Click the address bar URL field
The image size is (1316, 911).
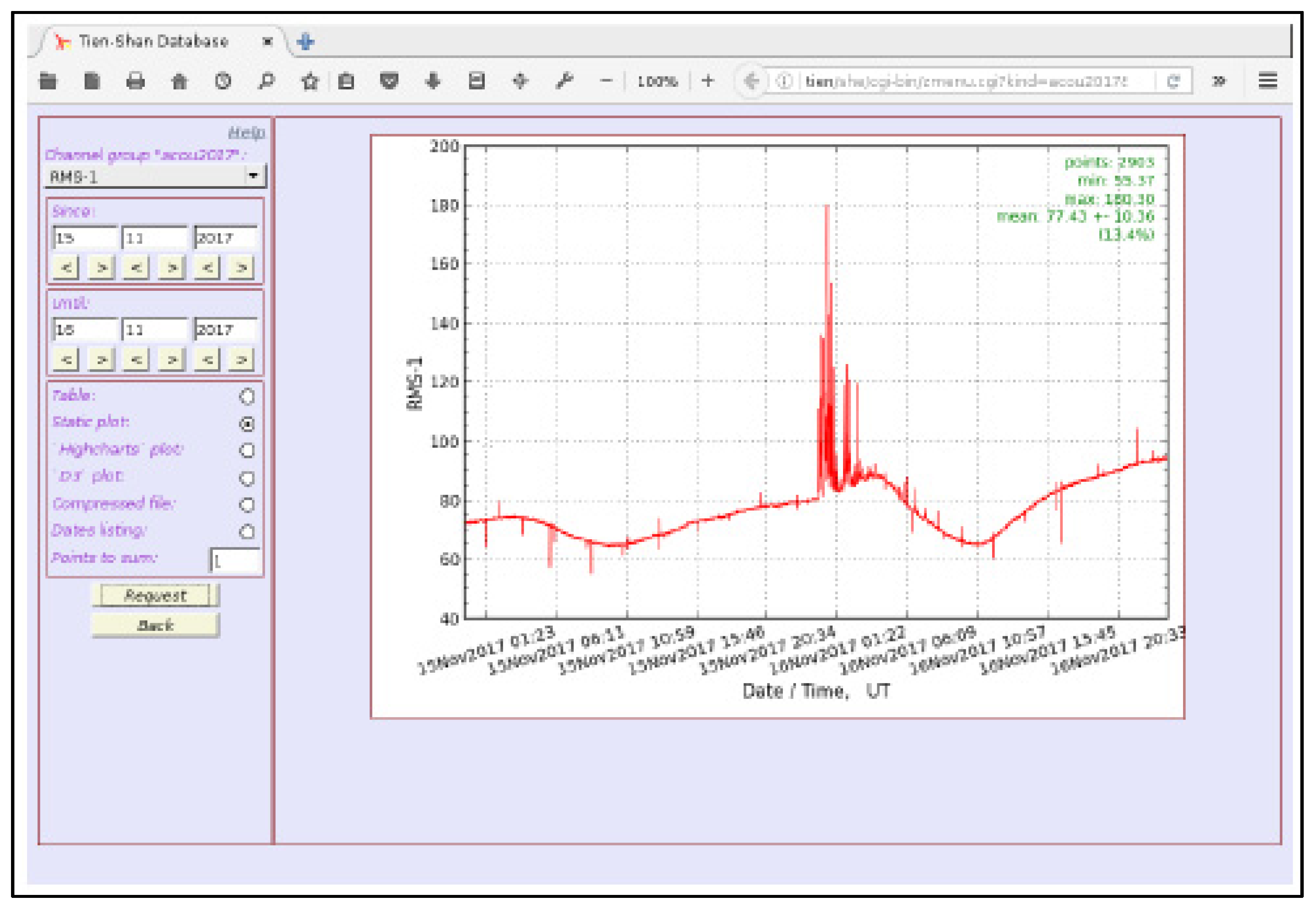tap(967, 81)
